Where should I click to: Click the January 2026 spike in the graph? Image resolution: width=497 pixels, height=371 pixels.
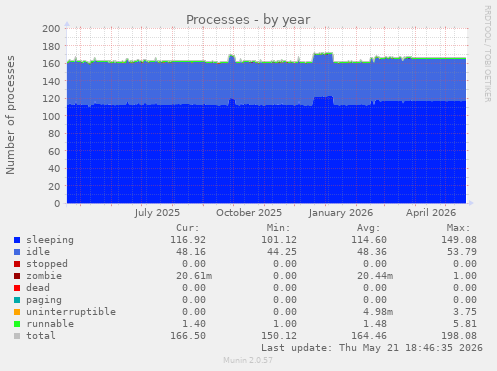click(323, 57)
